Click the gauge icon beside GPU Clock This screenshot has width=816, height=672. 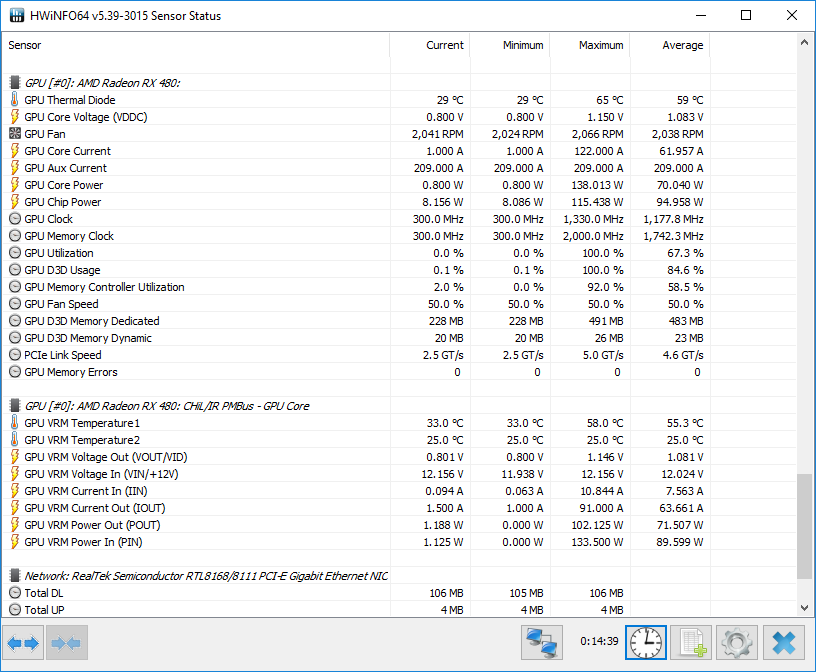coord(15,219)
